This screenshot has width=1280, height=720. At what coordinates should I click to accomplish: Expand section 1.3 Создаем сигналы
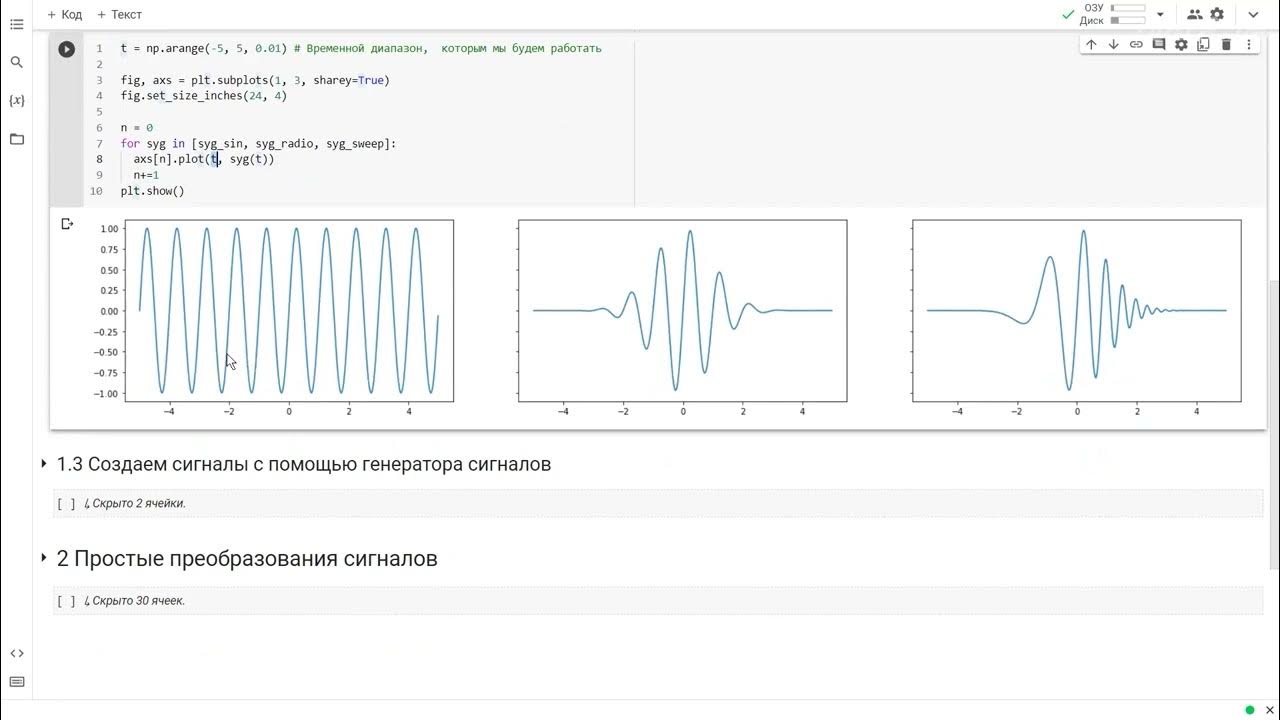(44, 464)
